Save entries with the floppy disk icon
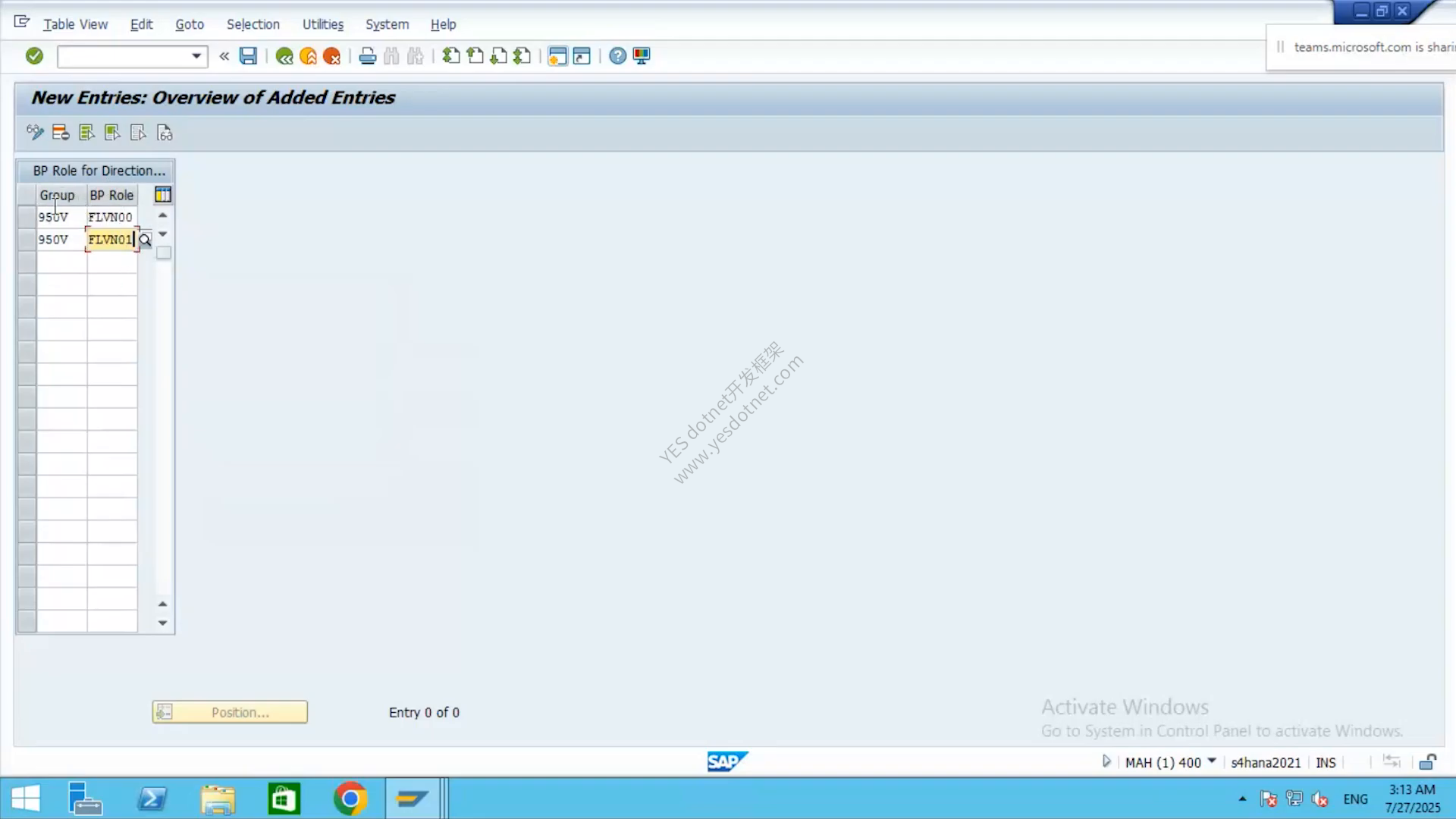Screen dimensions: 1456x819 (248, 56)
